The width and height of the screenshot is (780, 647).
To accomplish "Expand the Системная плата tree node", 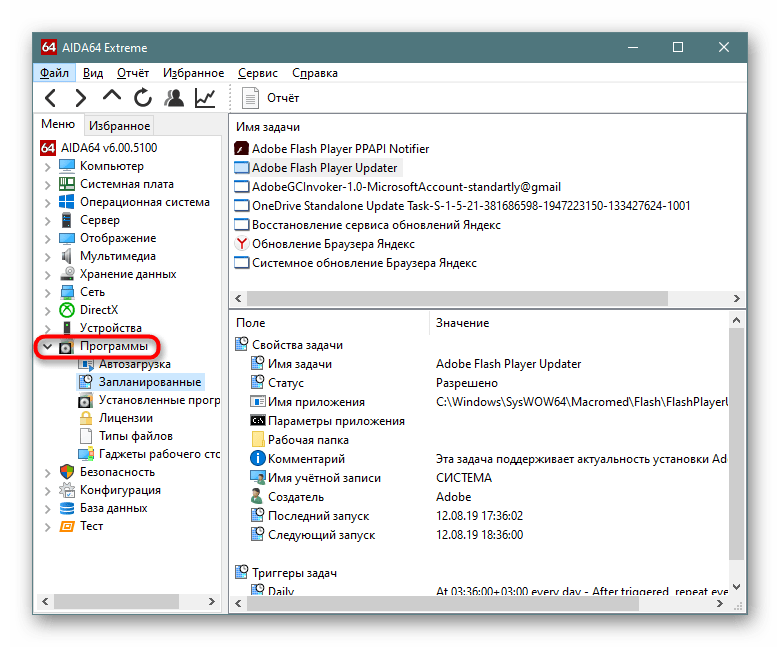I will click(48, 185).
